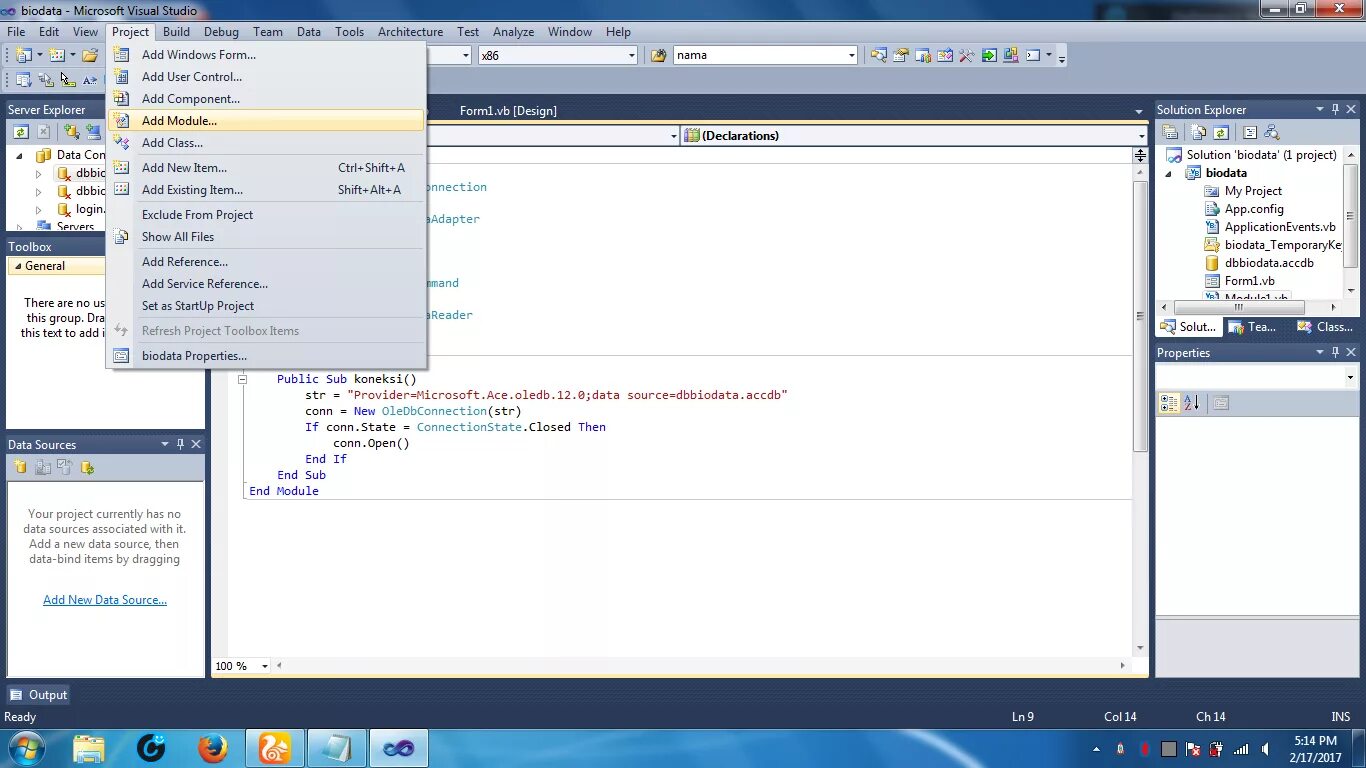Click the Command Window toolbar icon
Image resolution: width=1366 pixels, height=768 pixels.
[1033, 55]
